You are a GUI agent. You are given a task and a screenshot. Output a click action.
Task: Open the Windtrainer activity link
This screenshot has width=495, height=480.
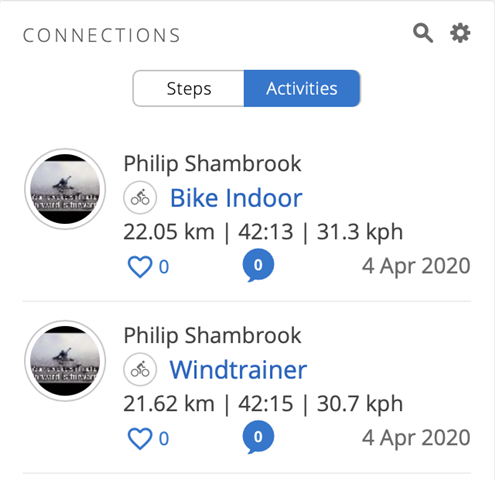click(x=238, y=370)
